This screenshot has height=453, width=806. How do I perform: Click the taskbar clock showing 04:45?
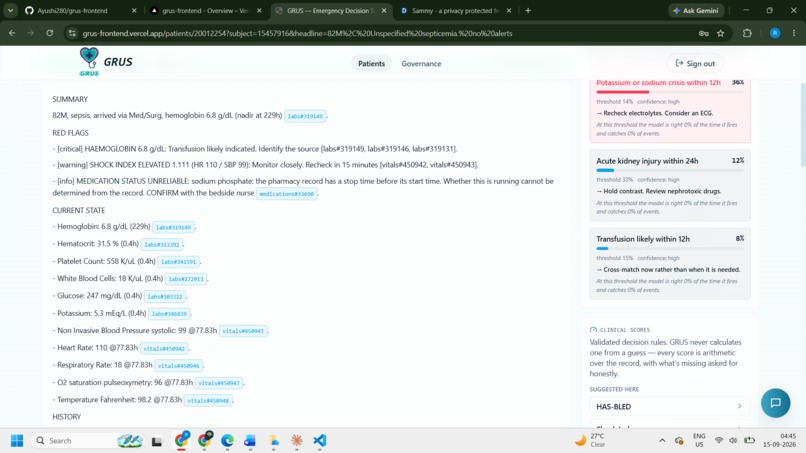tap(779, 441)
